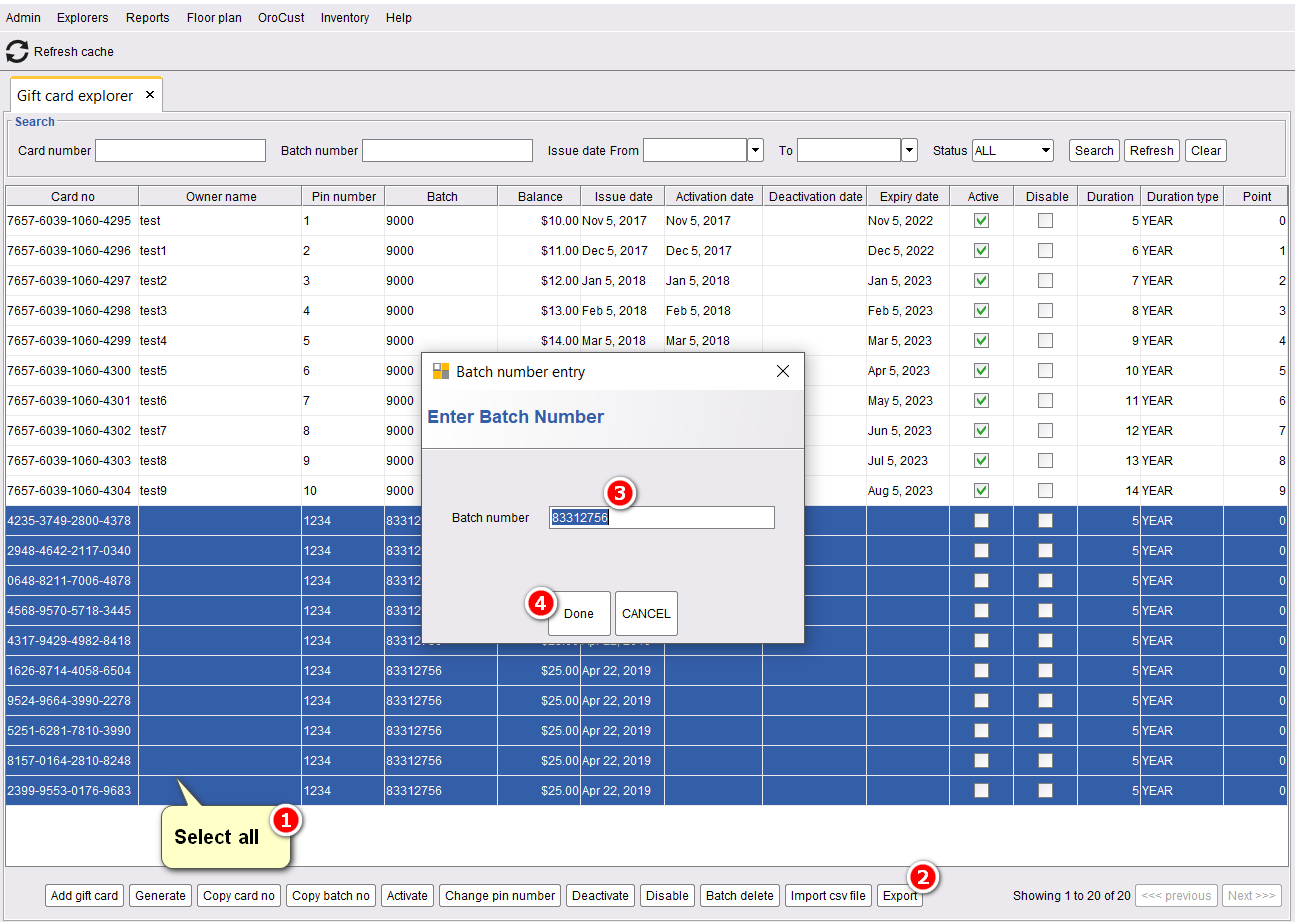Click the Copy batch no button

tap(331, 896)
